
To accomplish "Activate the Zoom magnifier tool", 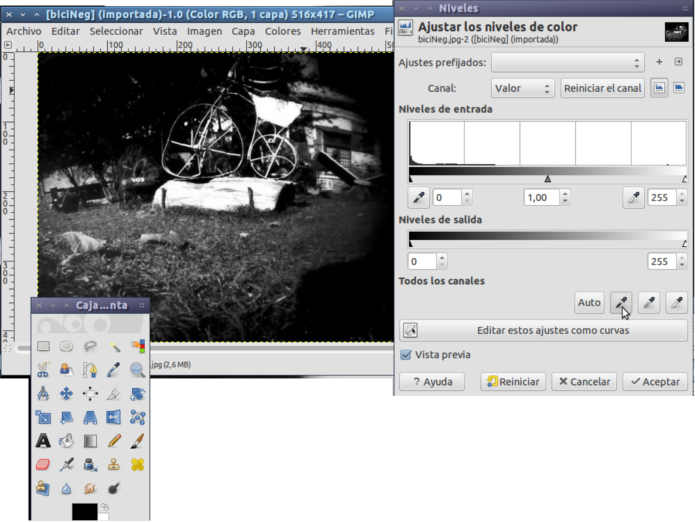I will [137, 370].
